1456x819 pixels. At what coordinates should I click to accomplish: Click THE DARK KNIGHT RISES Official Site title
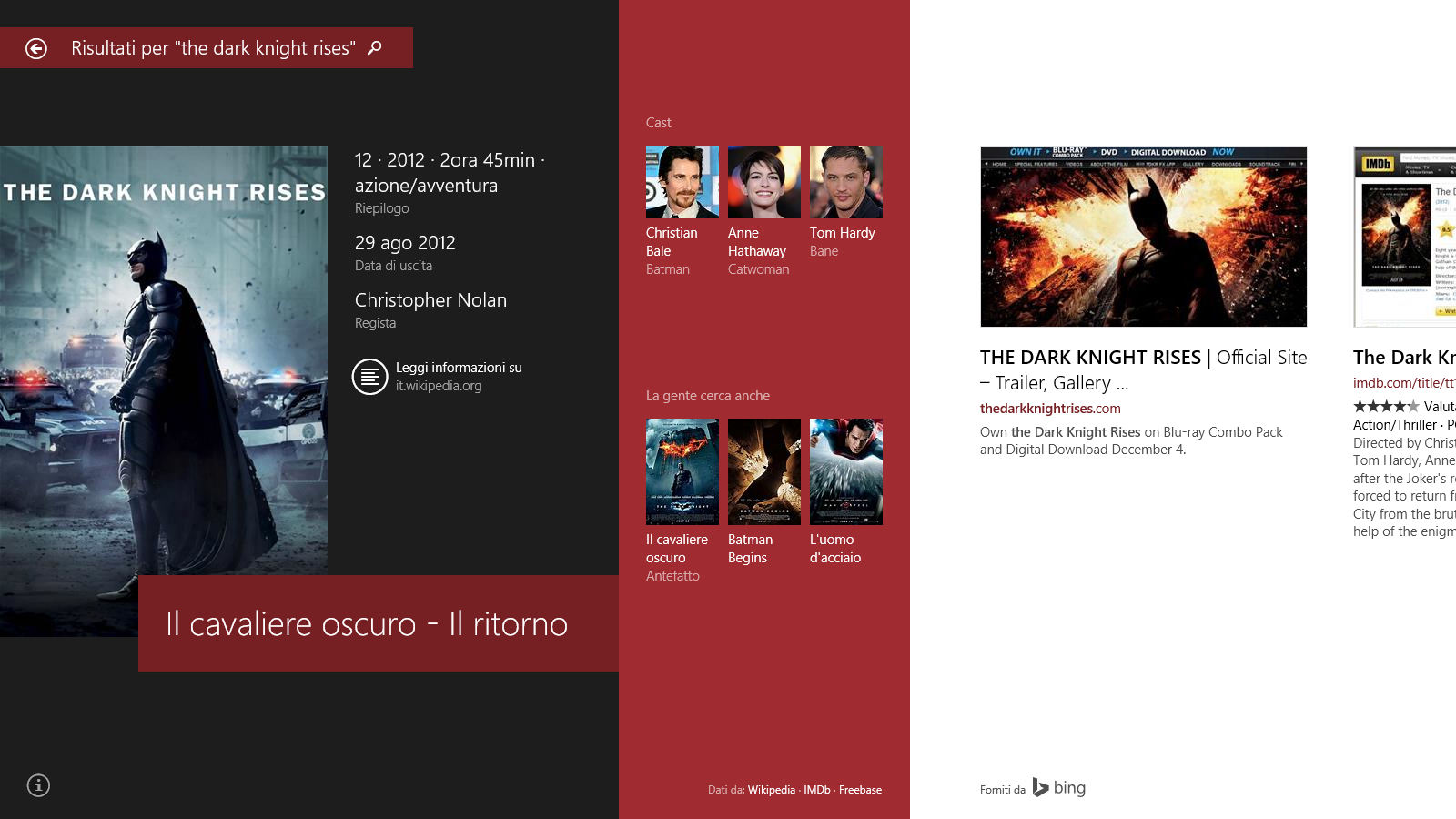click(1144, 370)
